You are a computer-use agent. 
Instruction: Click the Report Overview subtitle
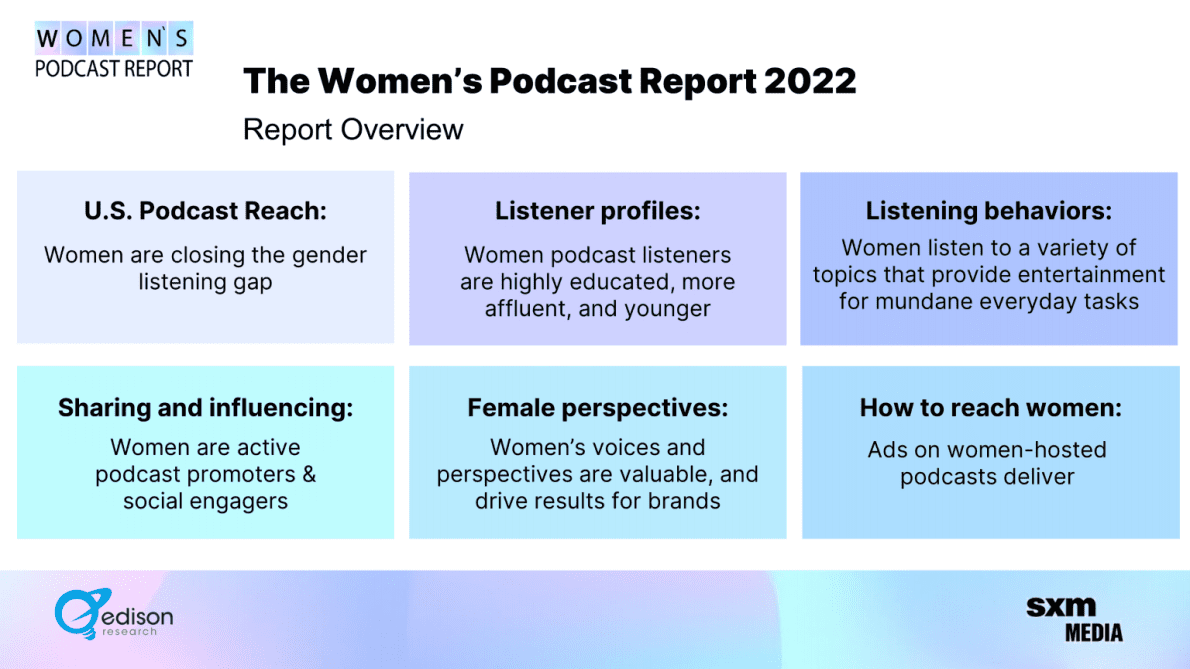tap(353, 130)
